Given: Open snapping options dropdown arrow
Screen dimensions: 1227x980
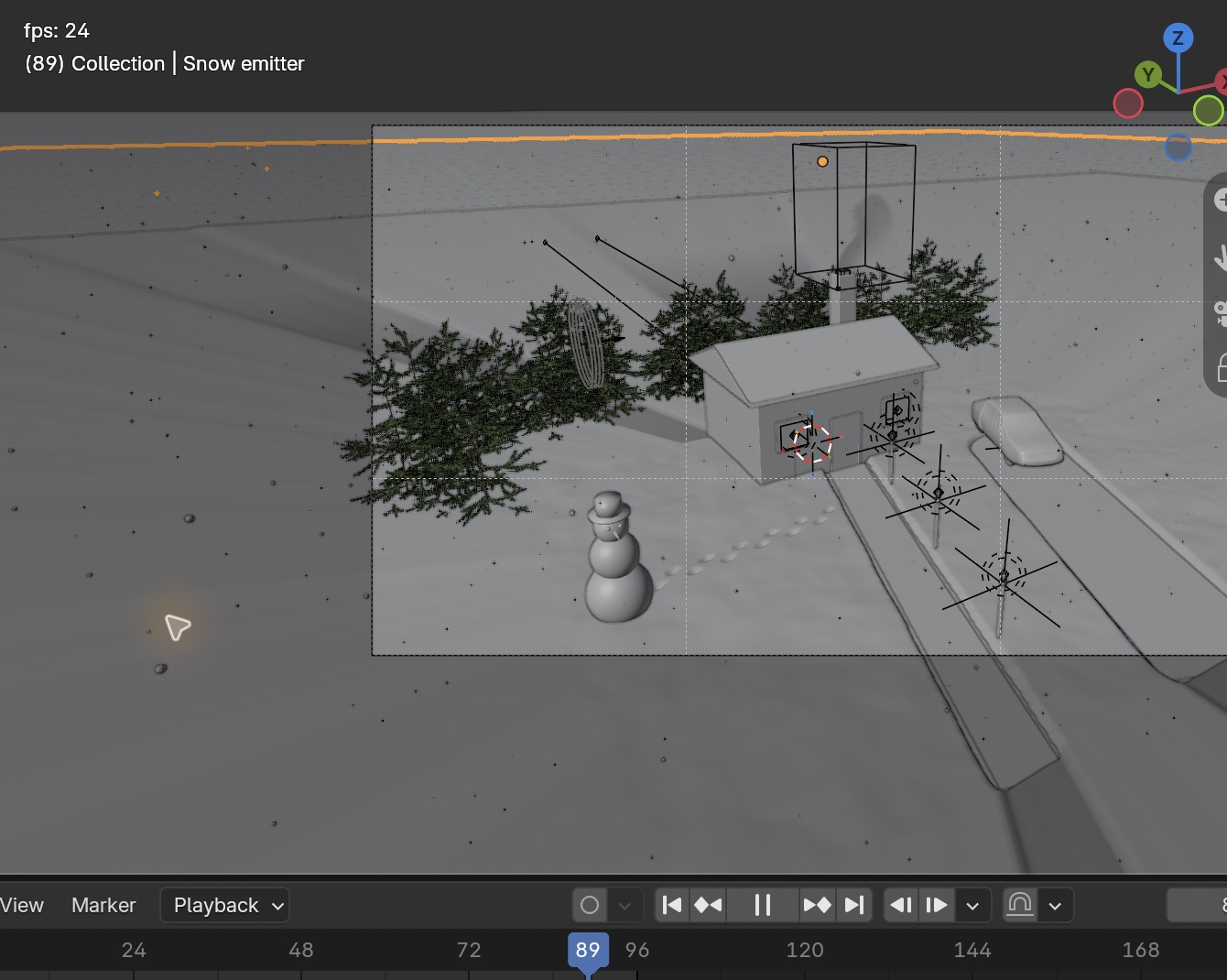Looking at the screenshot, I should pos(1055,905).
